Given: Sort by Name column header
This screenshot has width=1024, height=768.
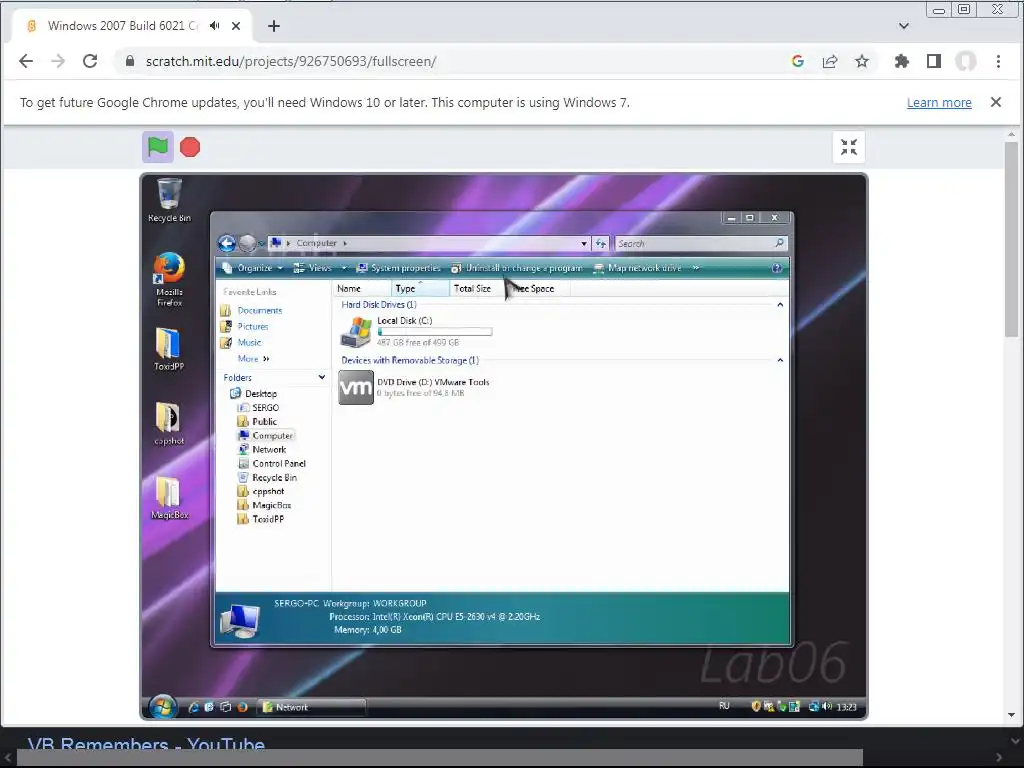Looking at the screenshot, I should coord(362,289).
